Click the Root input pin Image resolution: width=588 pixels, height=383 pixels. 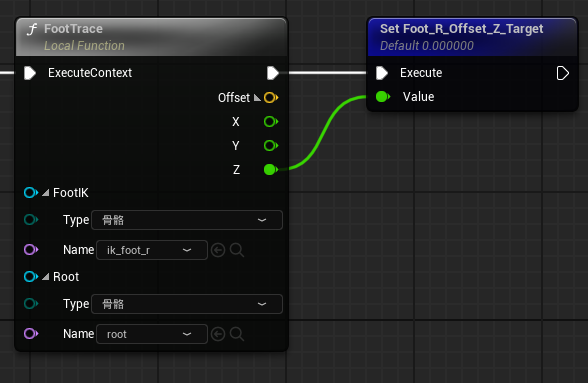(31, 277)
